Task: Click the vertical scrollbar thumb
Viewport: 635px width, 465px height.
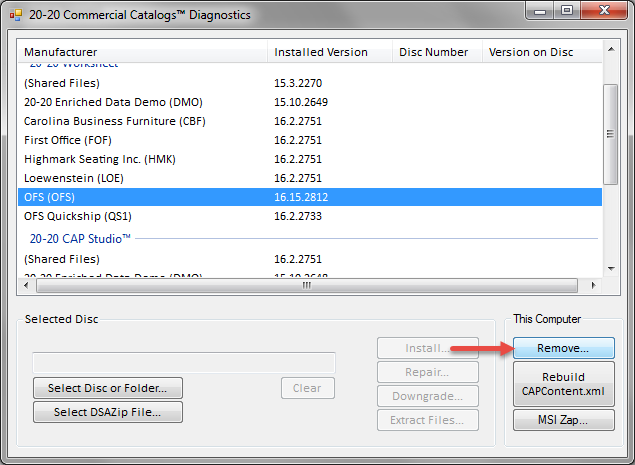Action: coord(611,134)
